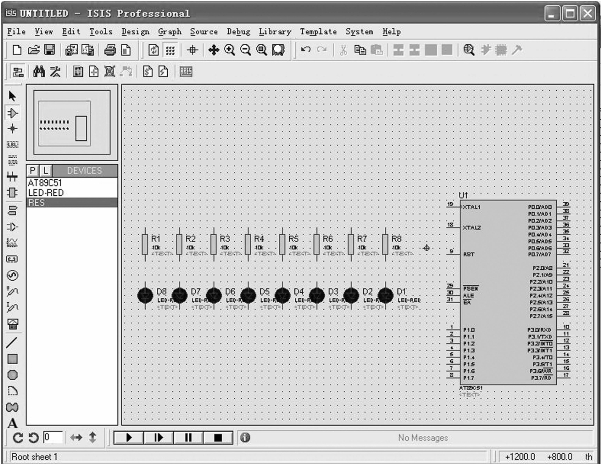Copy selection to clipboard

pos(360,50)
